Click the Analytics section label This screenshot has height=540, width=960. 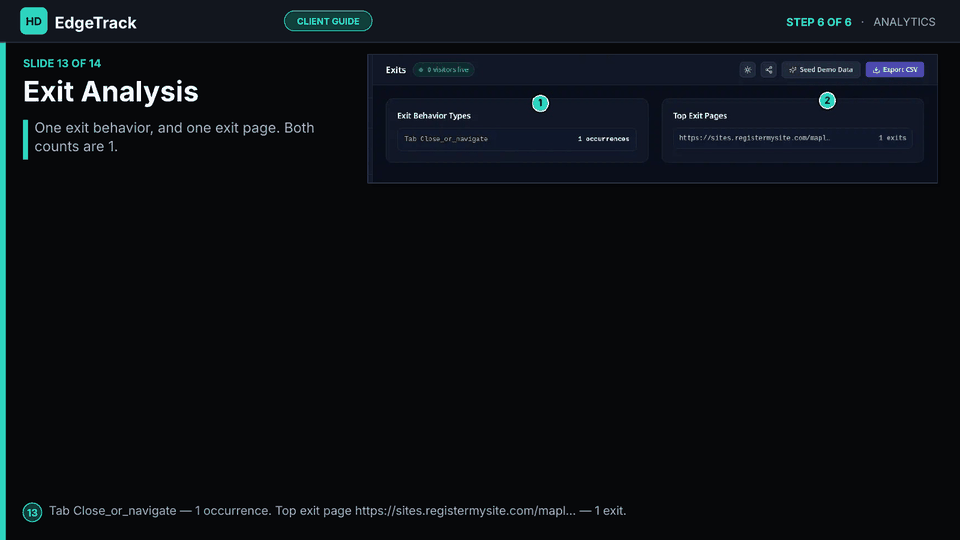[x=904, y=22]
